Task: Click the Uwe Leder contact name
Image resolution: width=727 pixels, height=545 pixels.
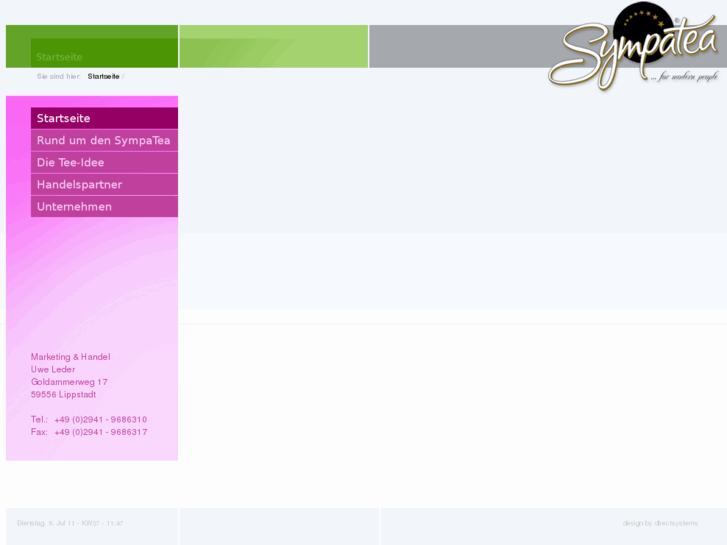Action: point(53,369)
